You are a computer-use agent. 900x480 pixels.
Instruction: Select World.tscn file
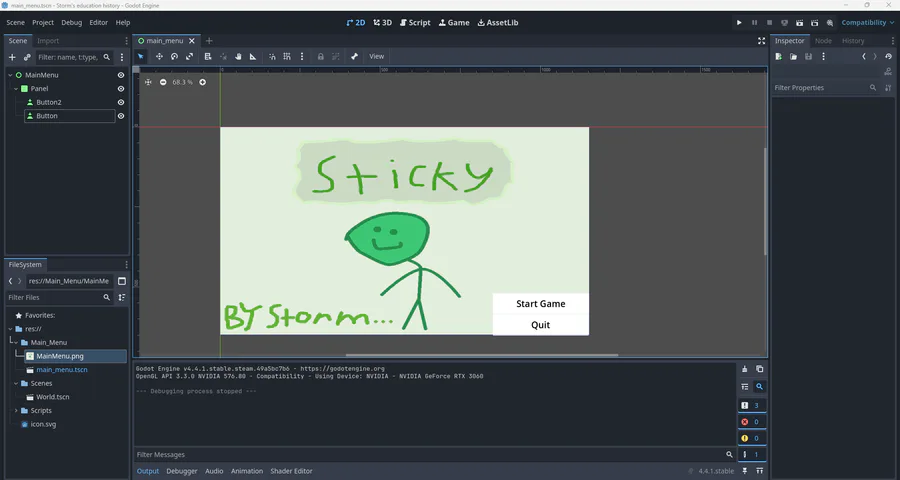(x=53, y=397)
